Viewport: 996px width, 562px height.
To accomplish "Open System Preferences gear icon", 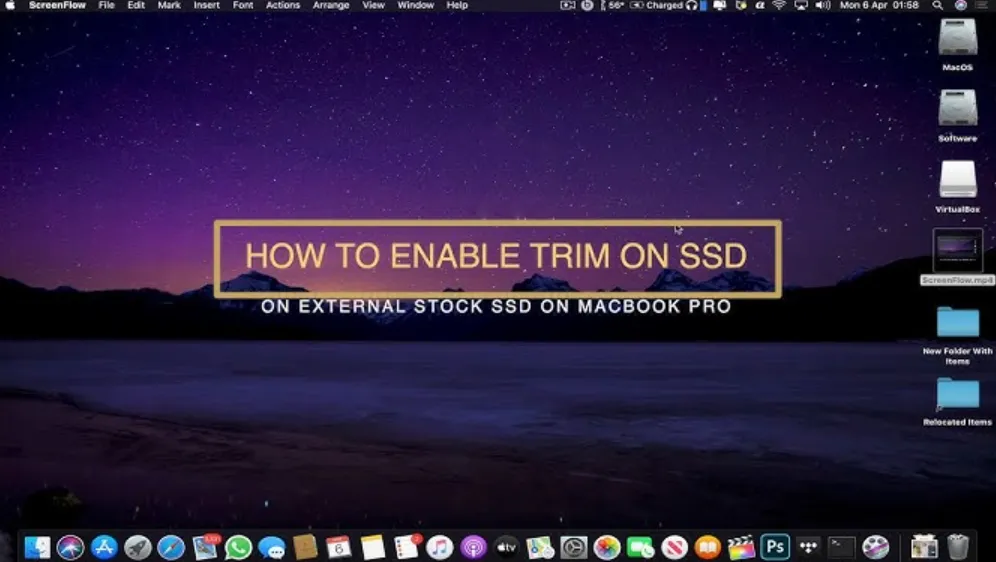I will point(574,547).
